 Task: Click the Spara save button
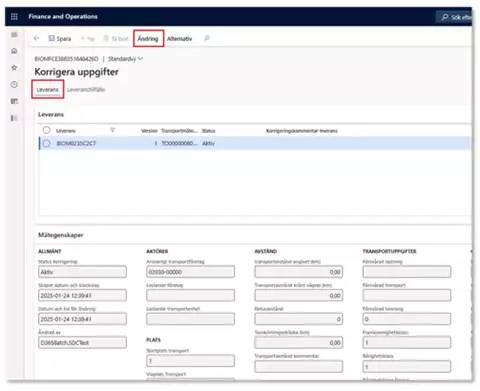click(x=60, y=39)
